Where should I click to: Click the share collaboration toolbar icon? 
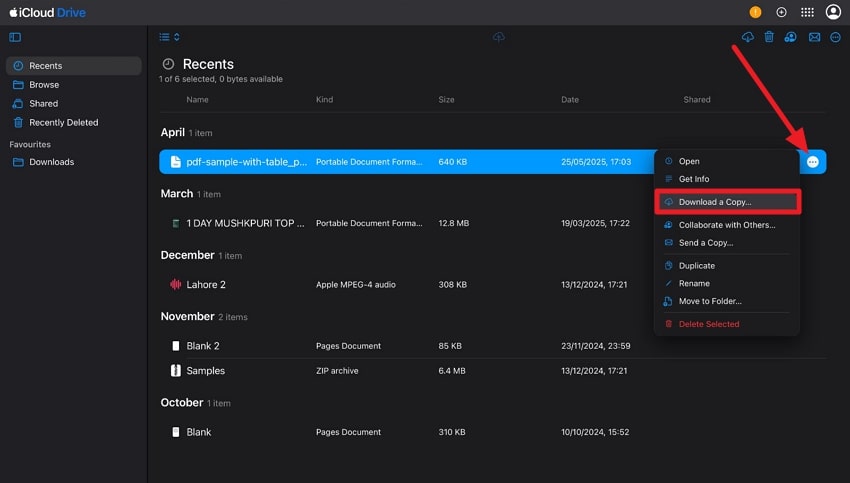790,37
